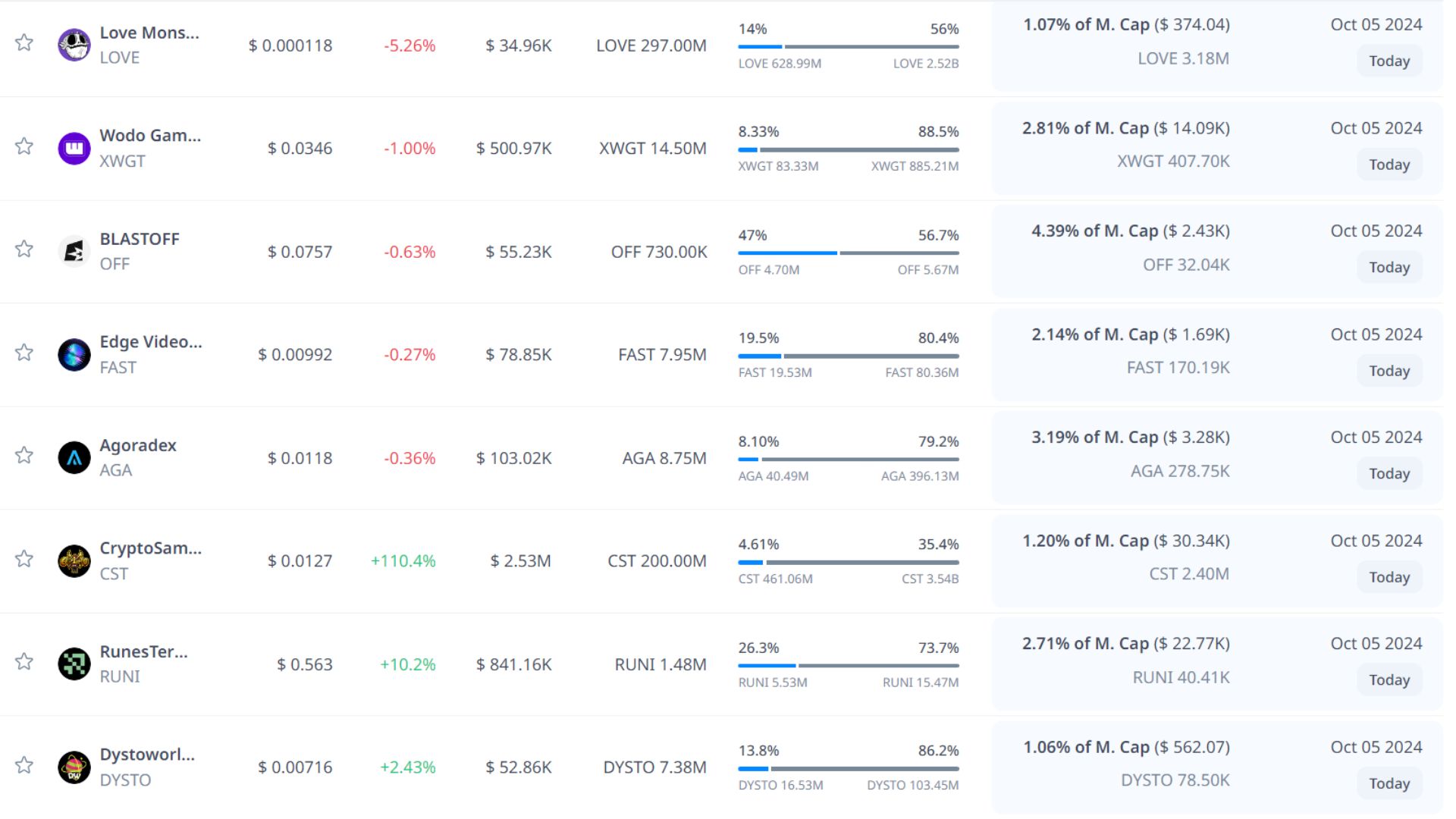Click the Edge Video FAST logo
The height and width of the screenshot is (819, 1456).
click(x=74, y=354)
